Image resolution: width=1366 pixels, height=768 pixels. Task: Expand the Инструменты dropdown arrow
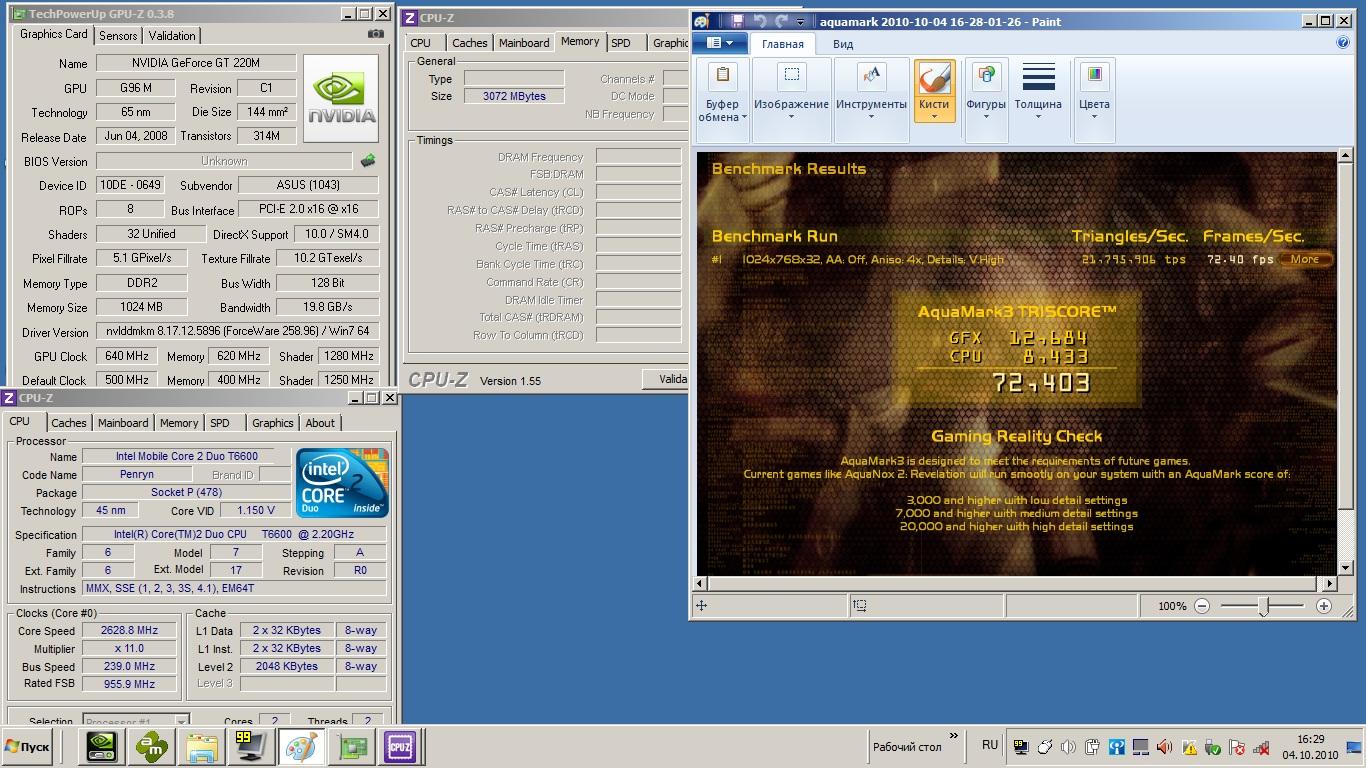pyautogui.click(x=871, y=117)
